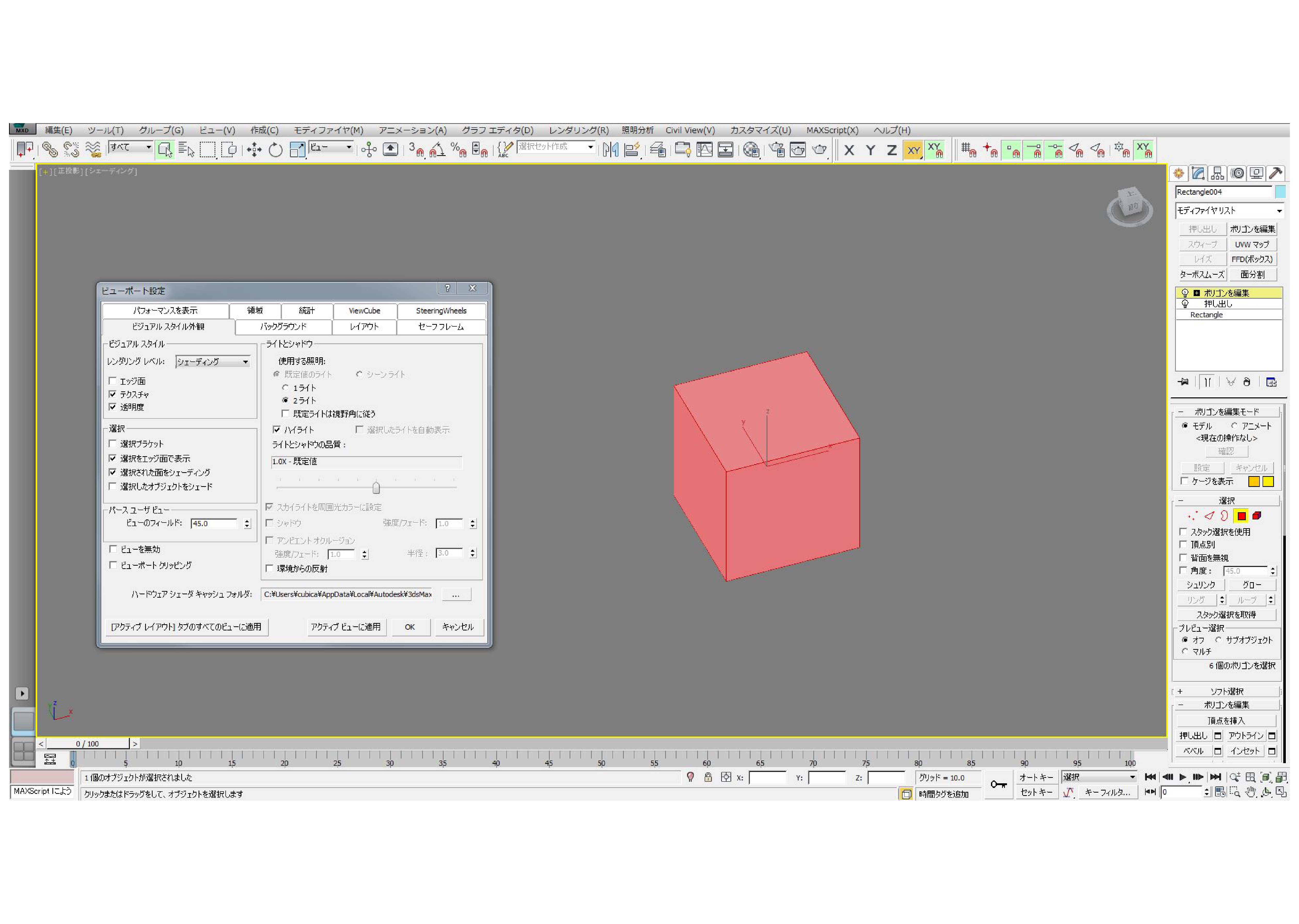Click the アクティブ ビューに適用 button
Viewport: 1299px width, 924px height.
click(x=345, y=627)
